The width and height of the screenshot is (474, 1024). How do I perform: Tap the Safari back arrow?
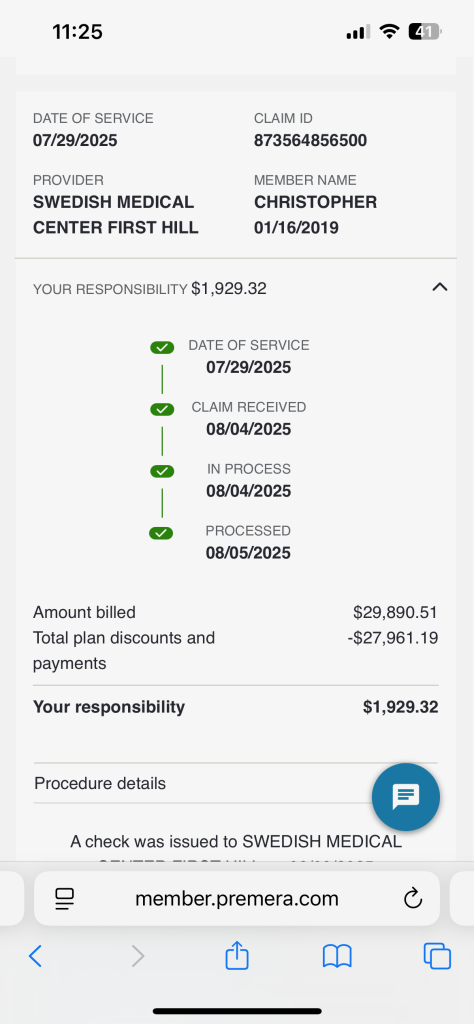click(x=36, y=956)
